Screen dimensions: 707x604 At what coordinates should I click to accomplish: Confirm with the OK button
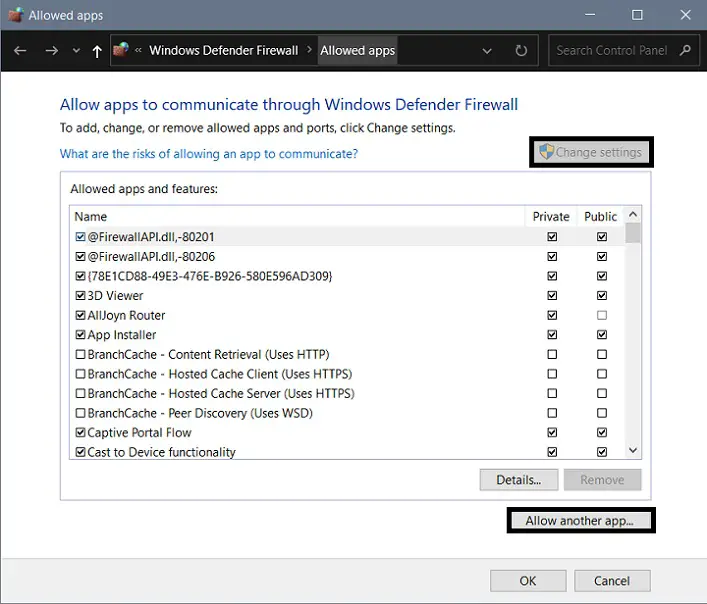[528, 581]
